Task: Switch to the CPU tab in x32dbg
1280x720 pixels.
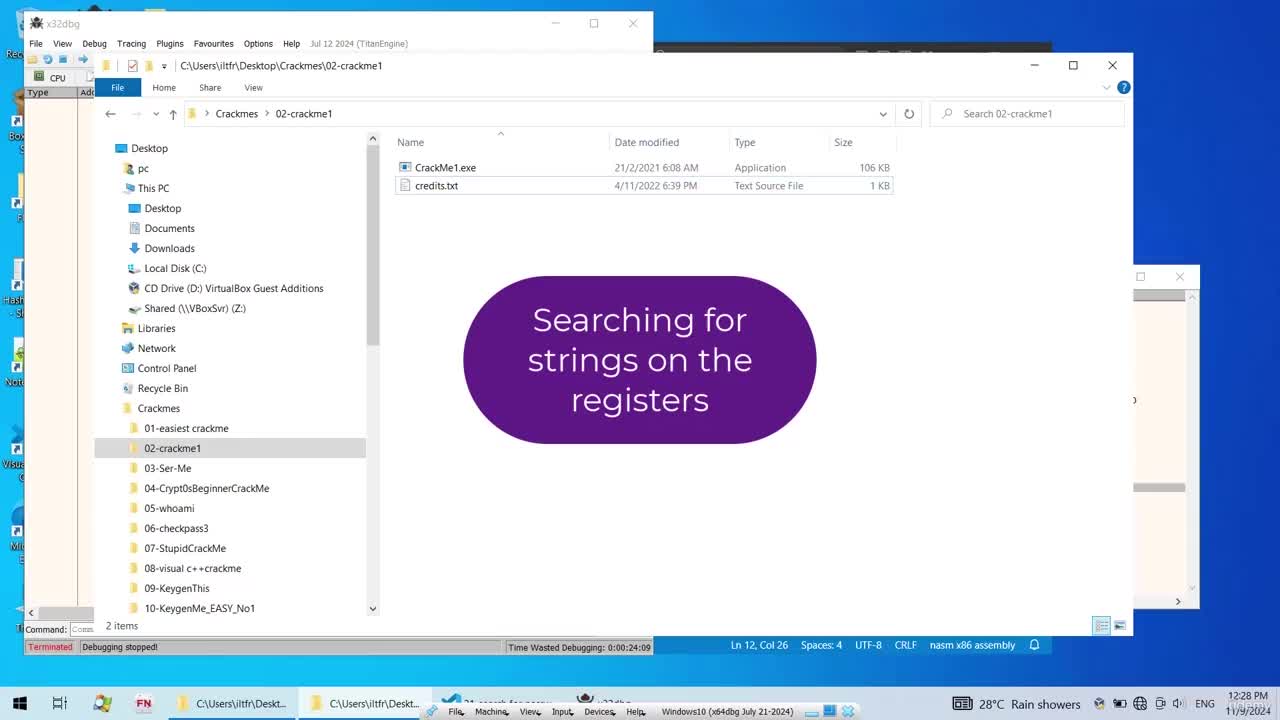Action: 50,77
